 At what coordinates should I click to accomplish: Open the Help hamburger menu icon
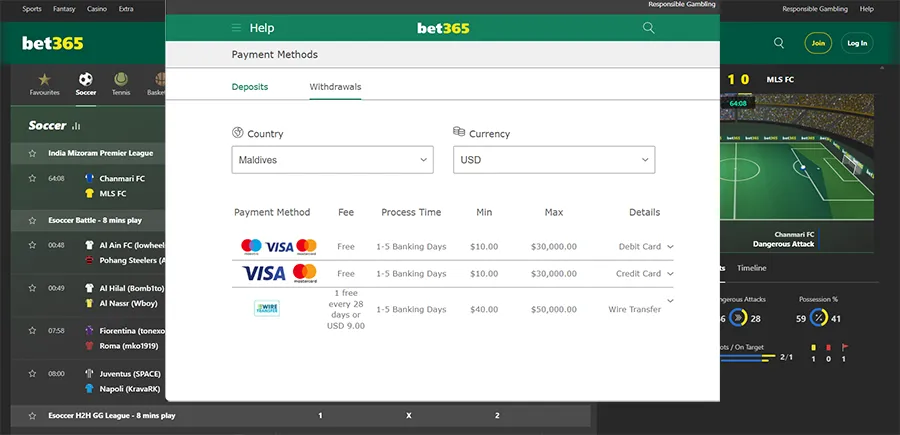(x=236, y=28)
